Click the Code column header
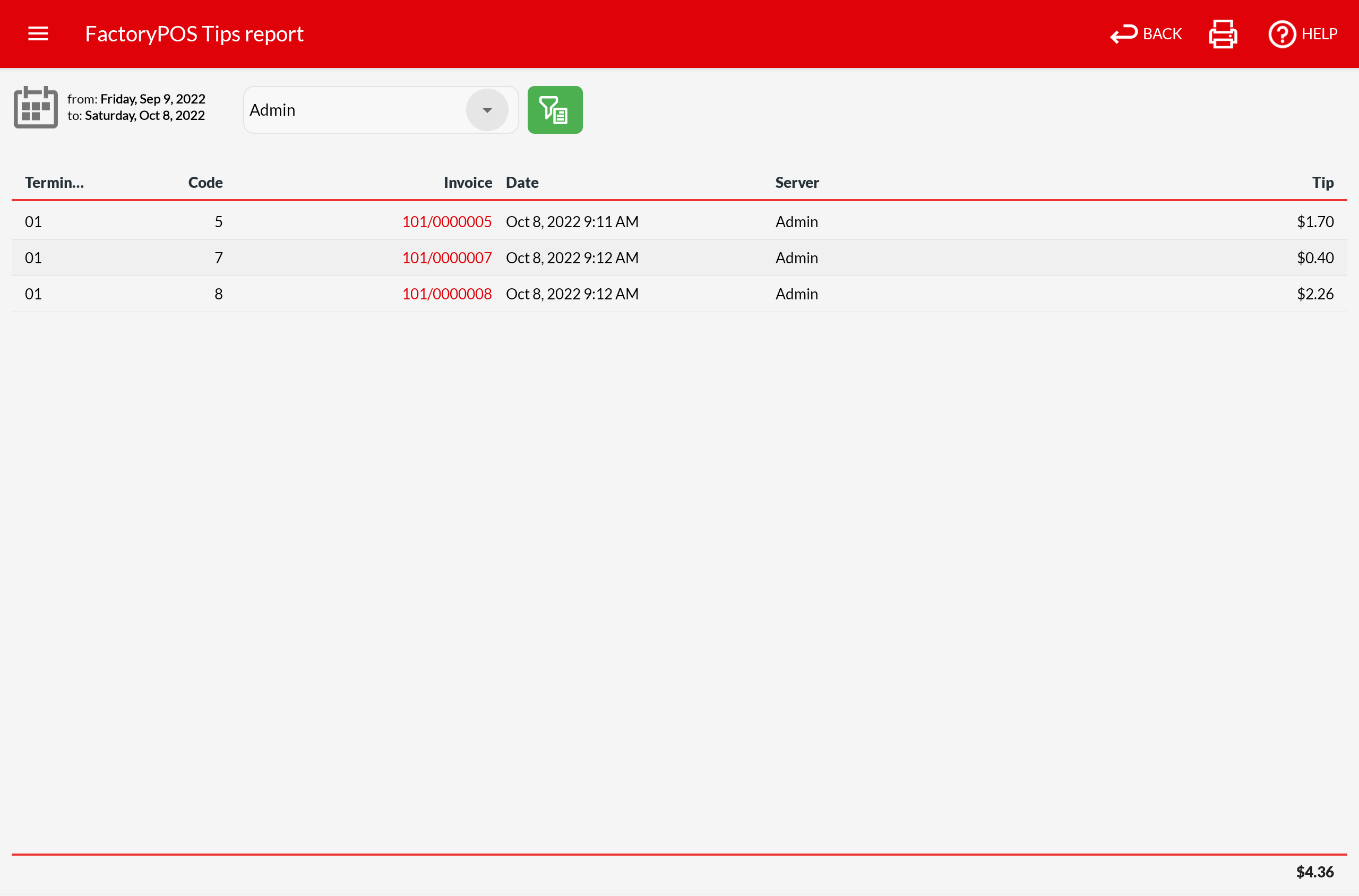 [205, 182]
